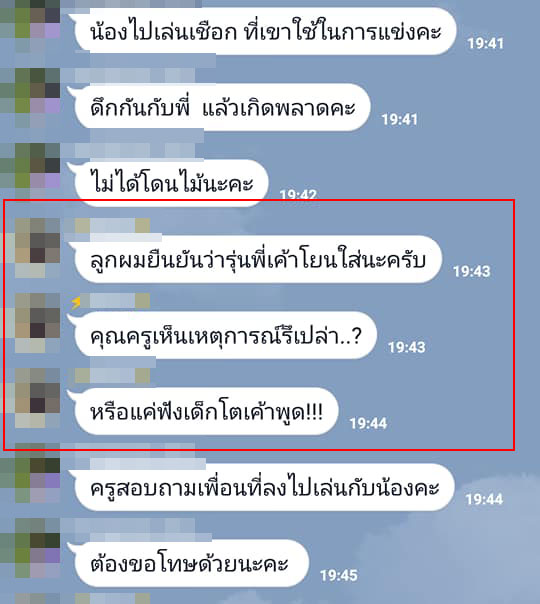
Task: Tap the 'ครูสอบถามเพื่อนที่ลงไปเล่นกับน้องคะ' bubble
Action: click(x=262, y=487)
